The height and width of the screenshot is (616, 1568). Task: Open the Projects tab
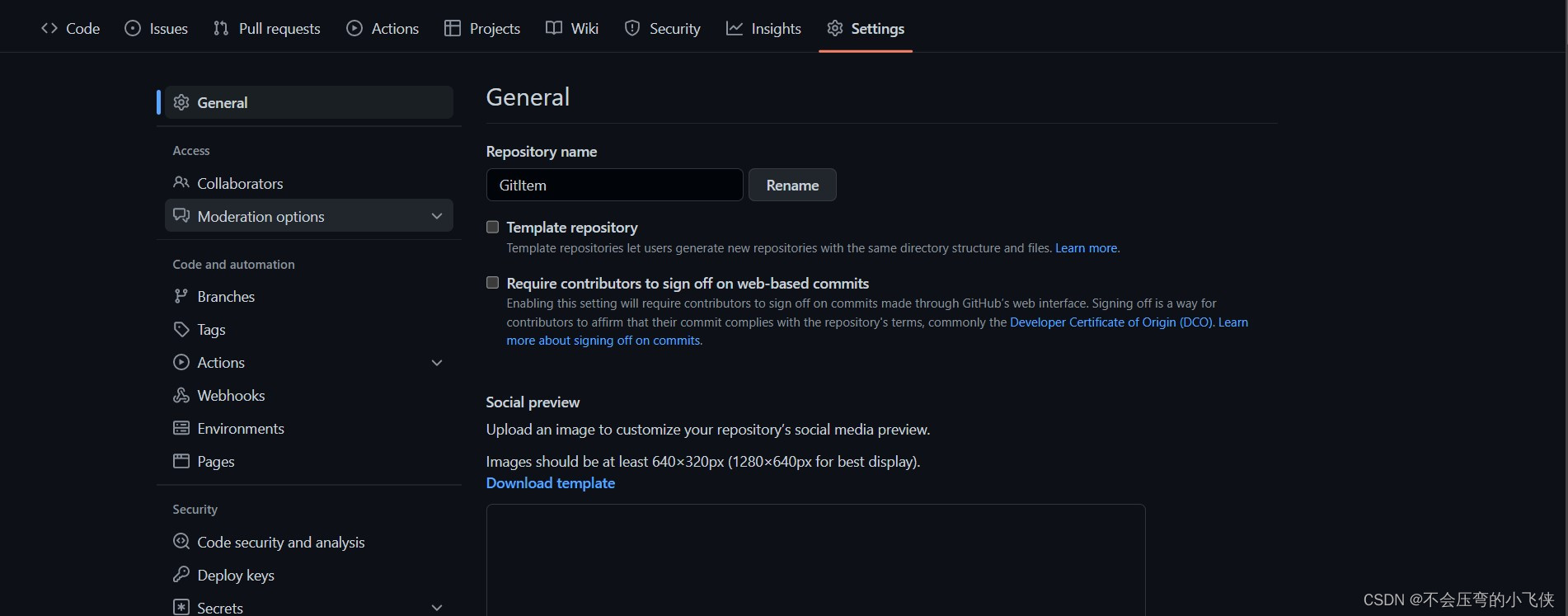point(482,28)
